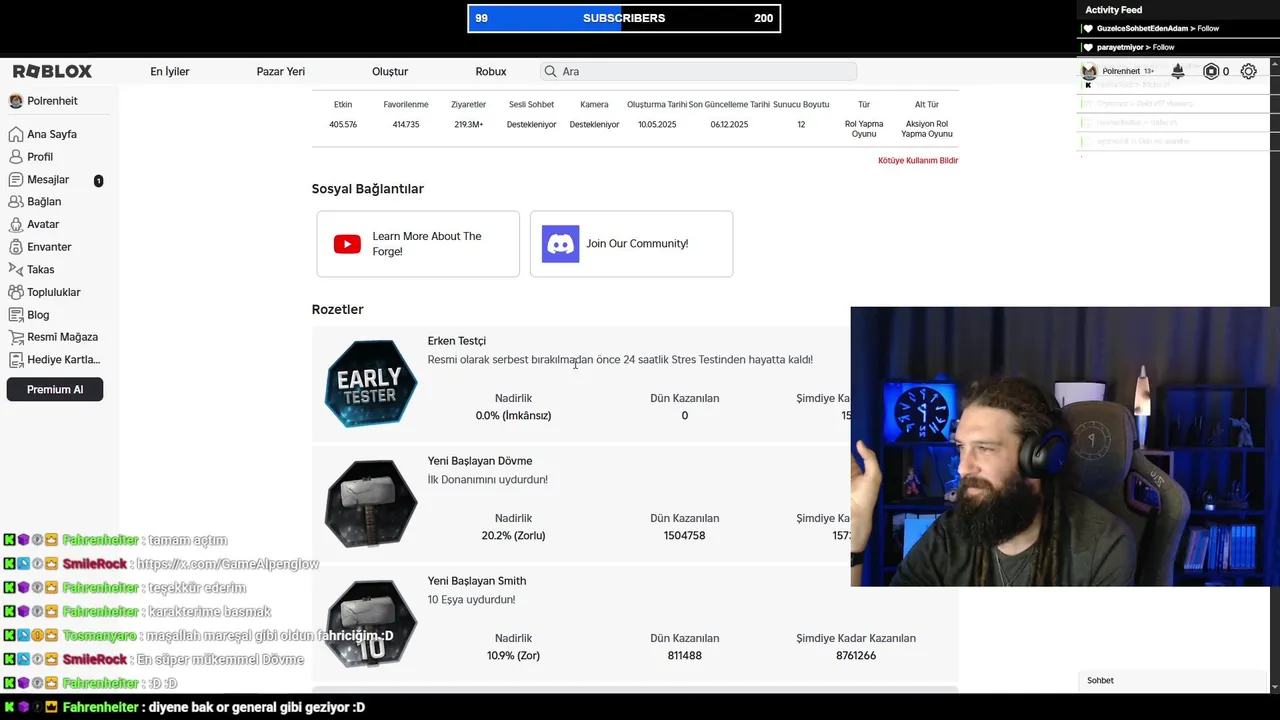Click the Sohbet chat bar
Screen dimensions: 1280x720
tap(1174, 680)
